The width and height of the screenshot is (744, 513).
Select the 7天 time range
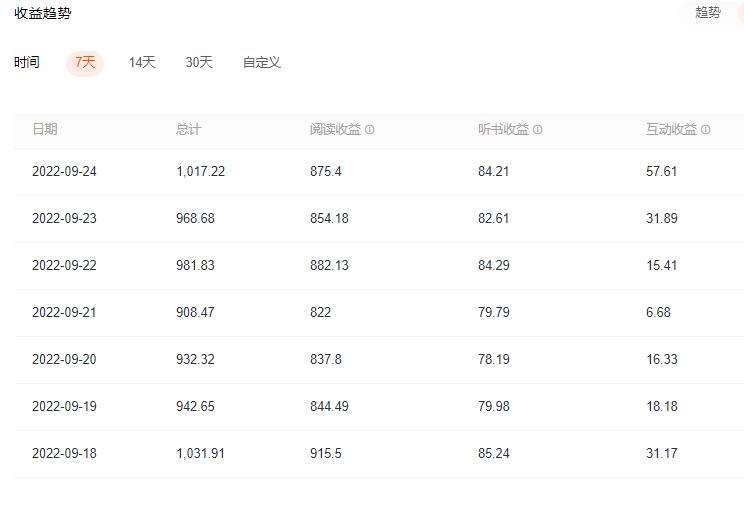tap(85, 63)
